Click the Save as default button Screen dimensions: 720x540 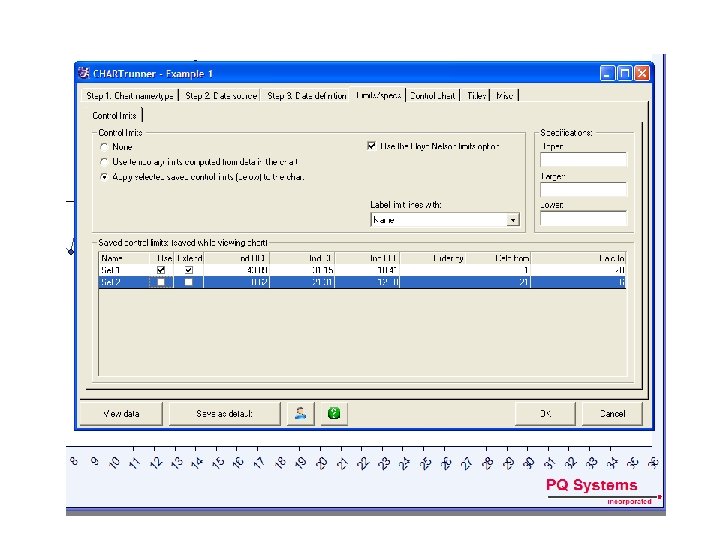[x=224, y=414]
